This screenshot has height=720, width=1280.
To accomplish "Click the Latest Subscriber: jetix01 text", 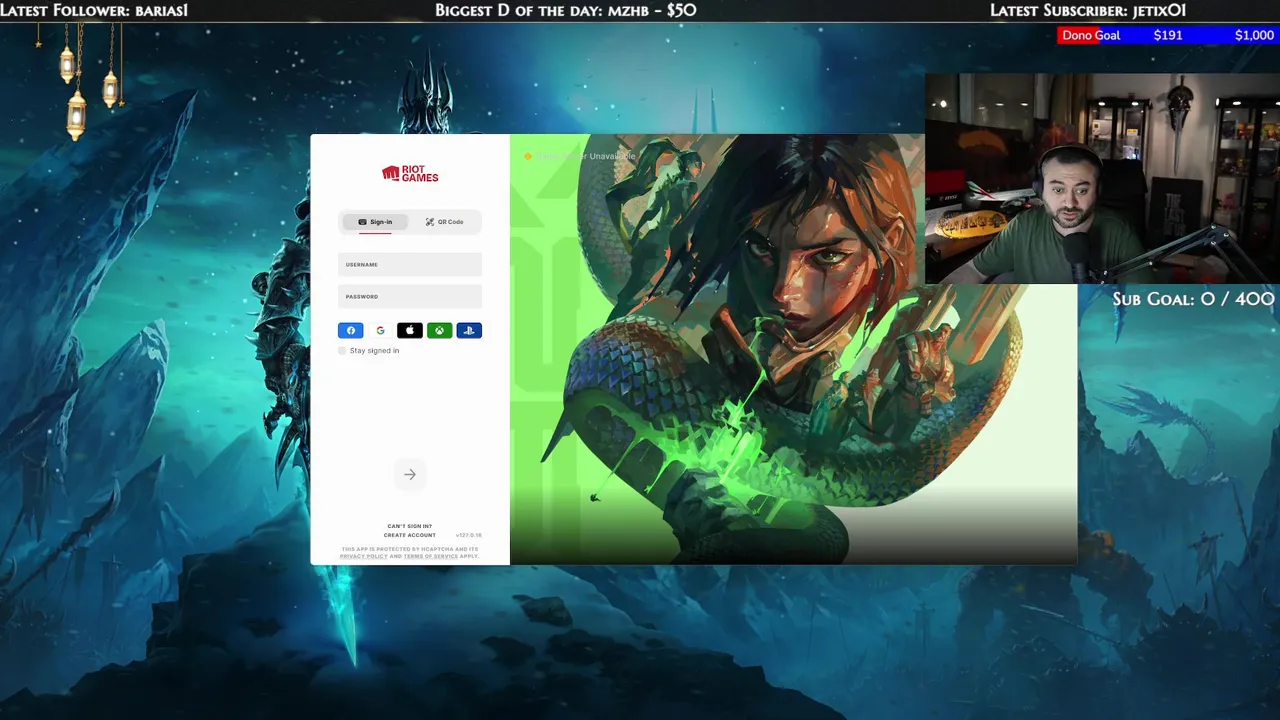I will point(1088,10).
